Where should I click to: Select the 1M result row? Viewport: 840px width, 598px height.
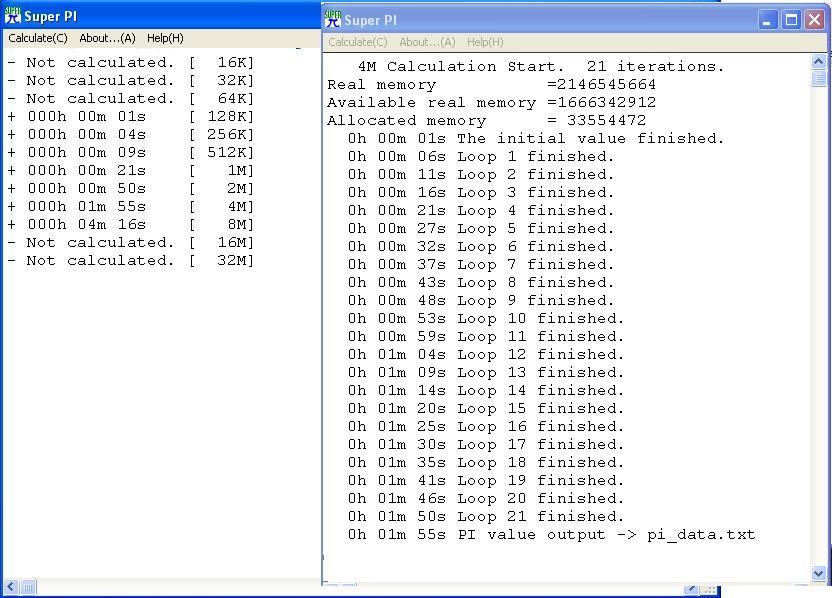(x=130, y=170)
